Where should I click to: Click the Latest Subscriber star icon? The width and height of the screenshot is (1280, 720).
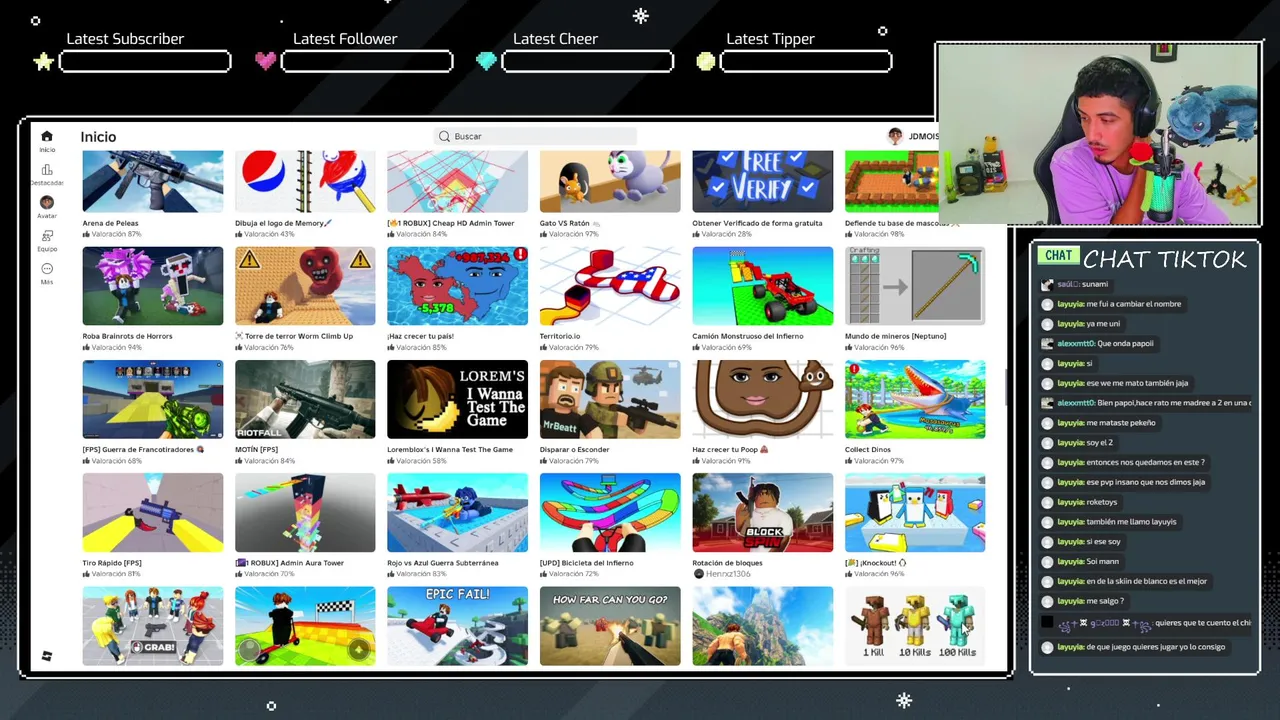coord(43,61)
